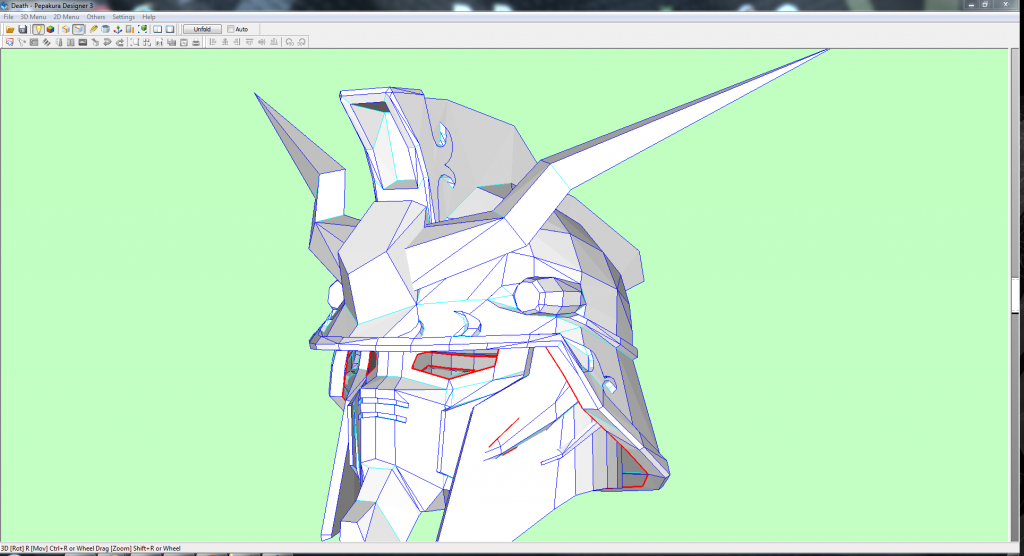The height and width of the screenshot is (556, 1024).
Task: Minimize the Pepakura Designer window
Action: (971, 5)
